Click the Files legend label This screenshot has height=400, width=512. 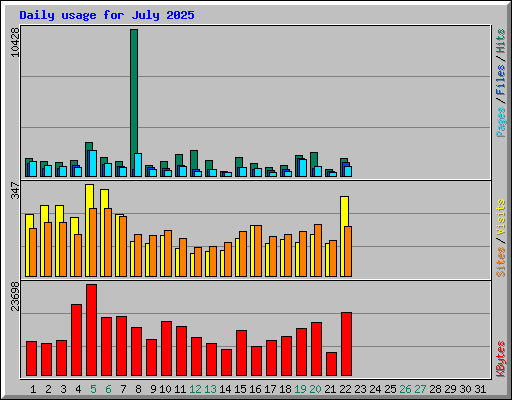[501, 79]
